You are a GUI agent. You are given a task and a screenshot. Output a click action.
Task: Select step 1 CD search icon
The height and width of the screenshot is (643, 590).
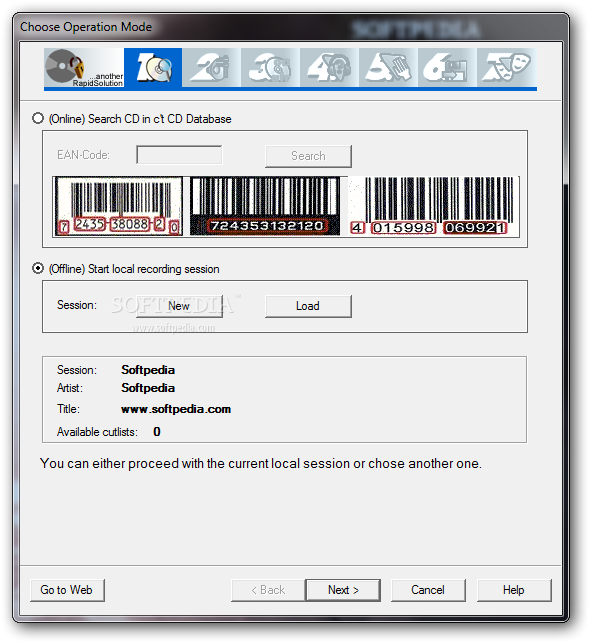click(153, 68)
